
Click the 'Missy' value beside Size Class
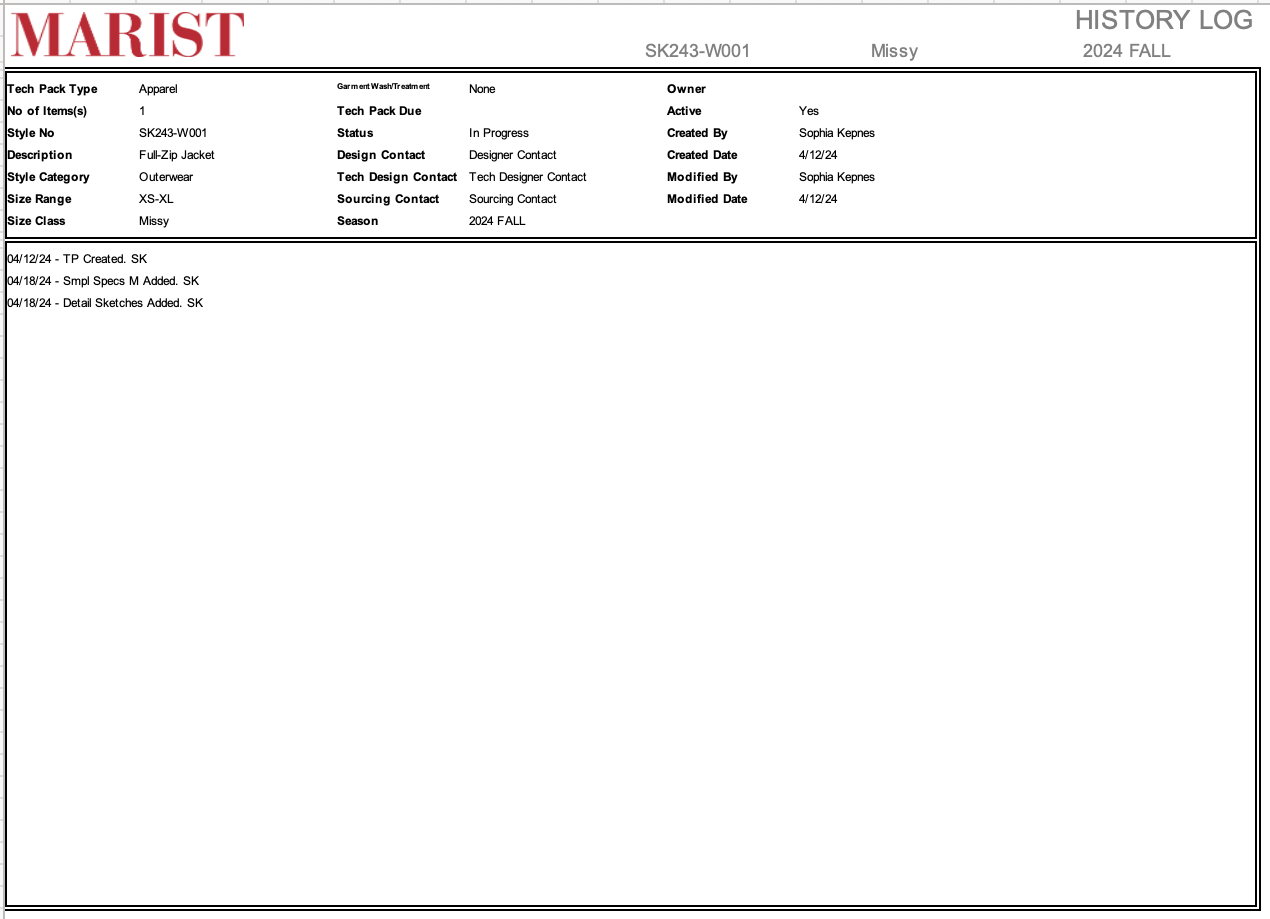154,221
